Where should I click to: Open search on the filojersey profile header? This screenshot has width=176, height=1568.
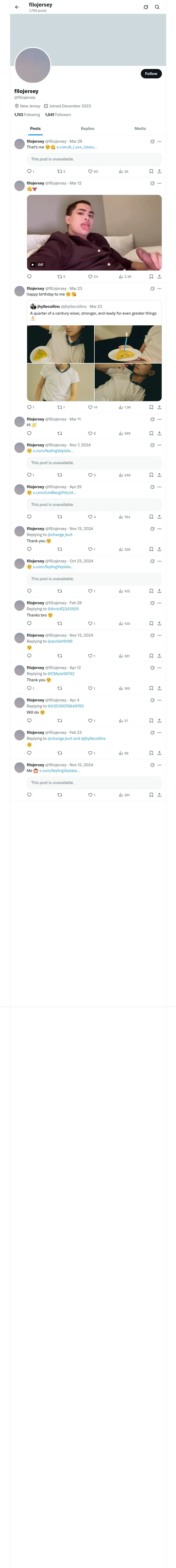[157, 7]
